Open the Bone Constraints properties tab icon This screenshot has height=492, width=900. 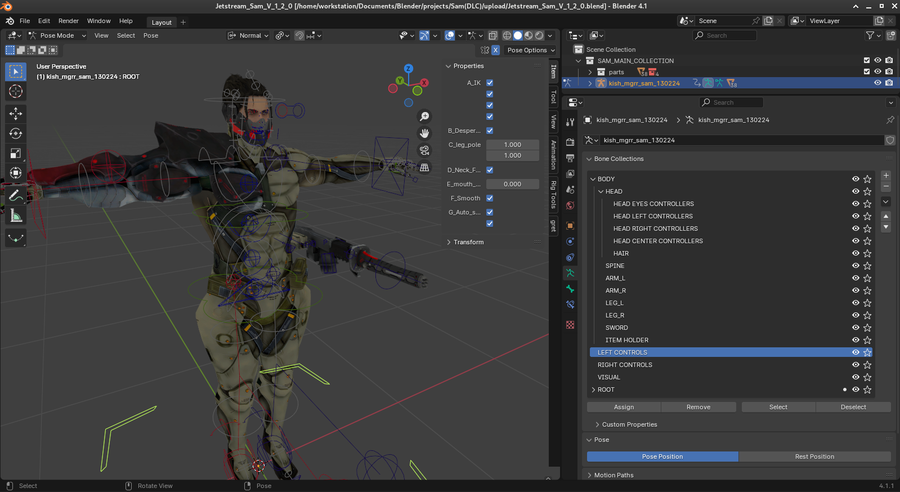[570, 304]
